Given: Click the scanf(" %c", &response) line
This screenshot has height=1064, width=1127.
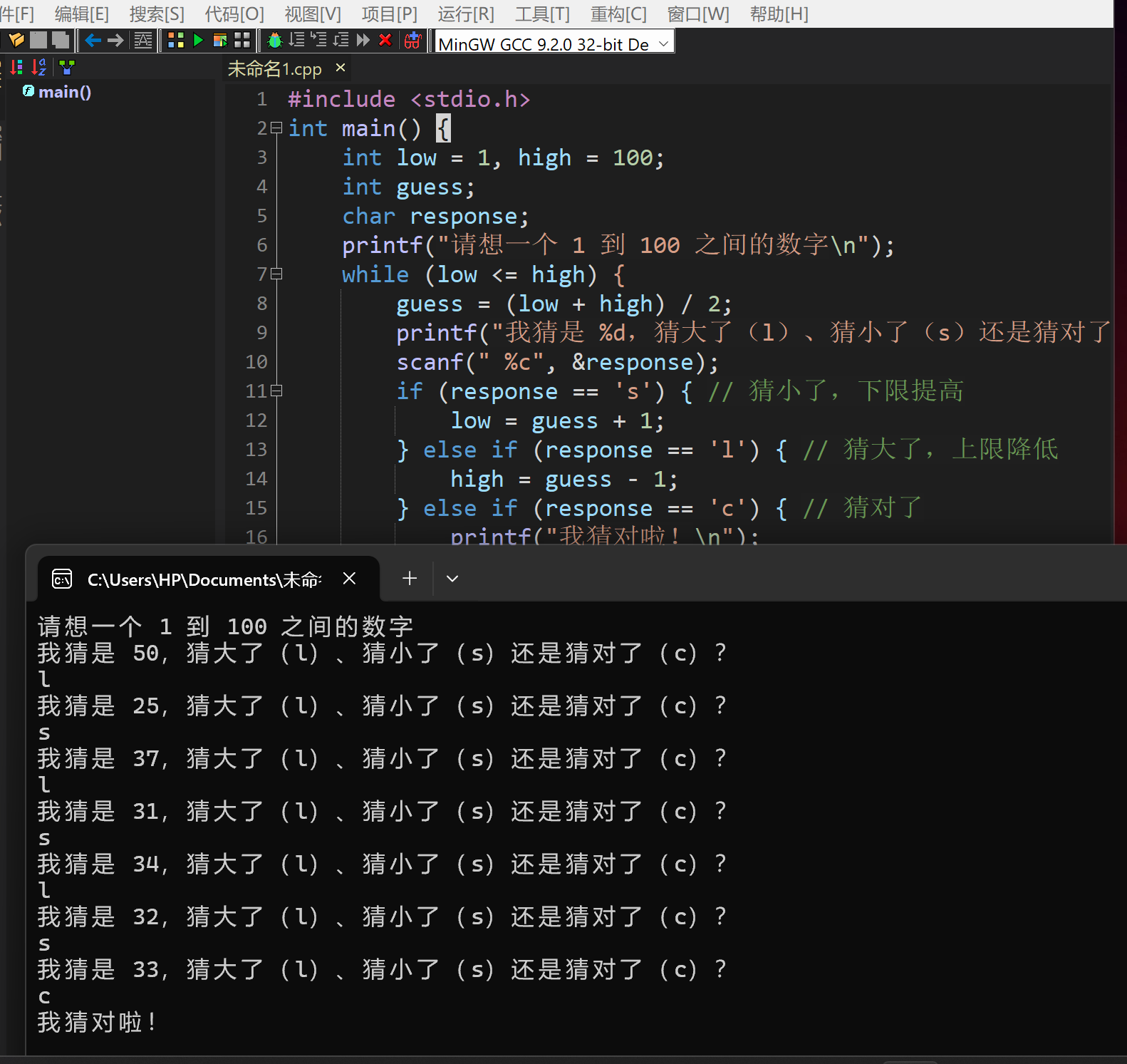Looking at the screenshot, I should click(x=557, y=363).
